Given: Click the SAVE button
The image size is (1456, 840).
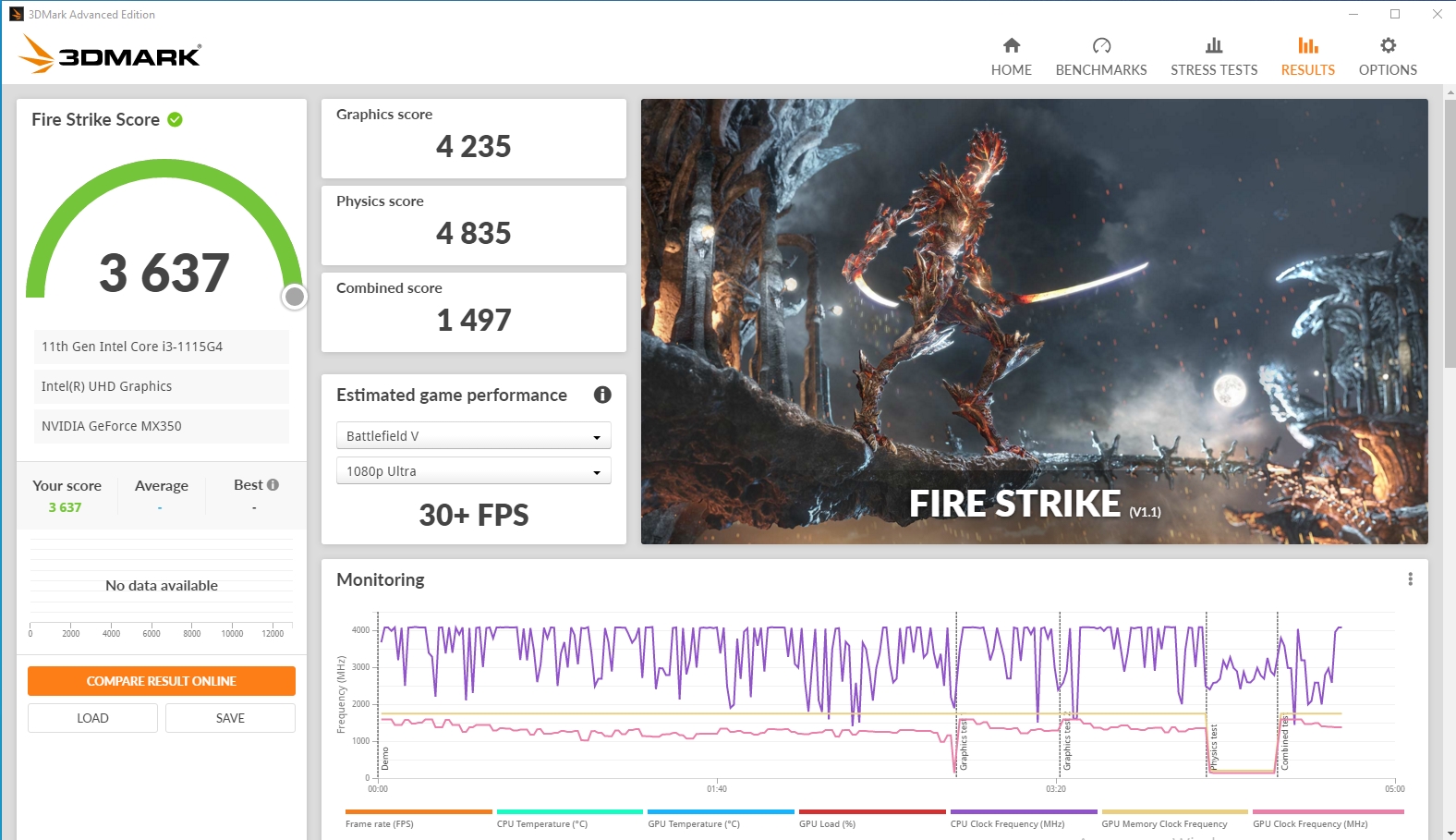Looking at the screenshot, I should 230,718.
